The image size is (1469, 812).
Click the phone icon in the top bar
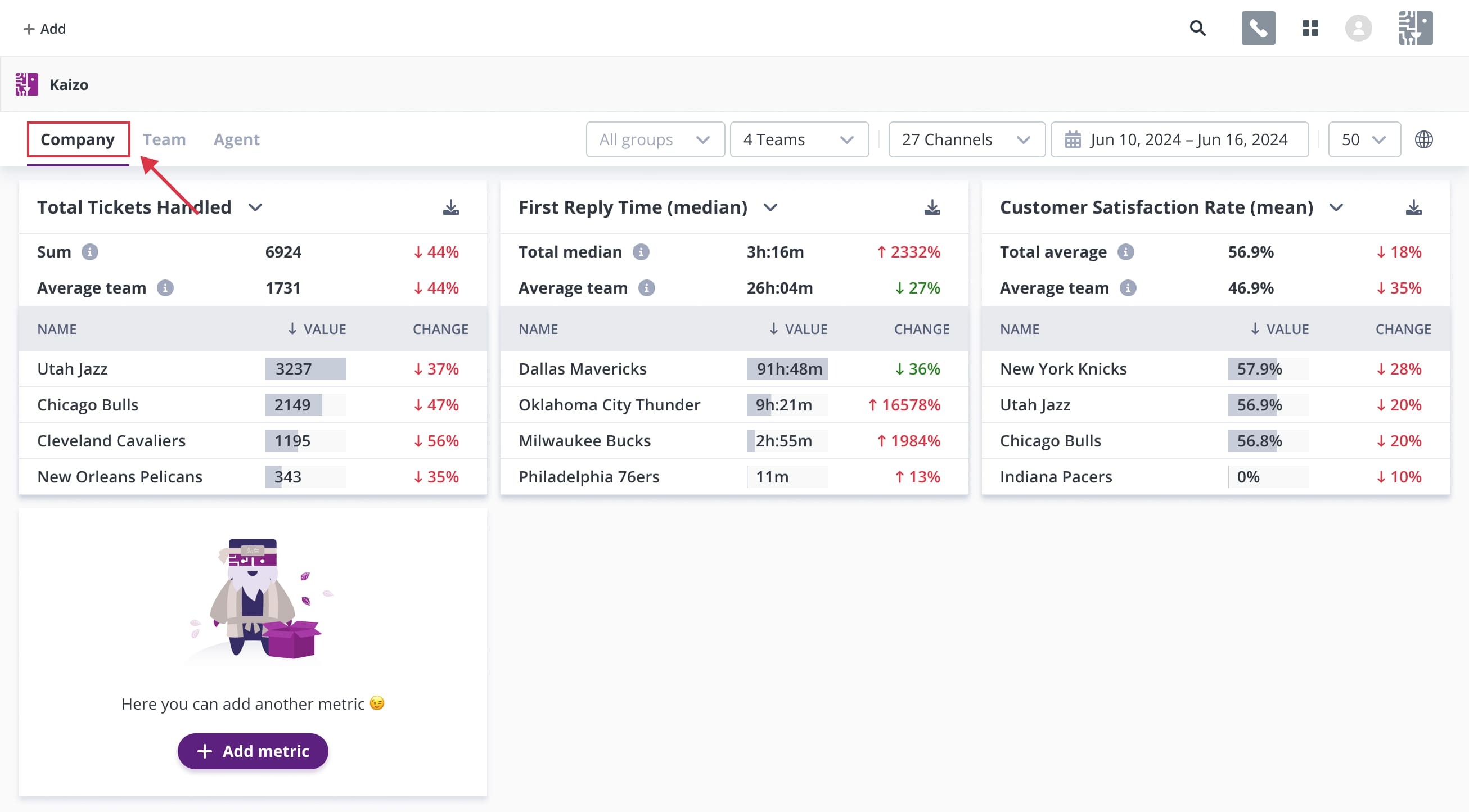(x=1259, y=28)
